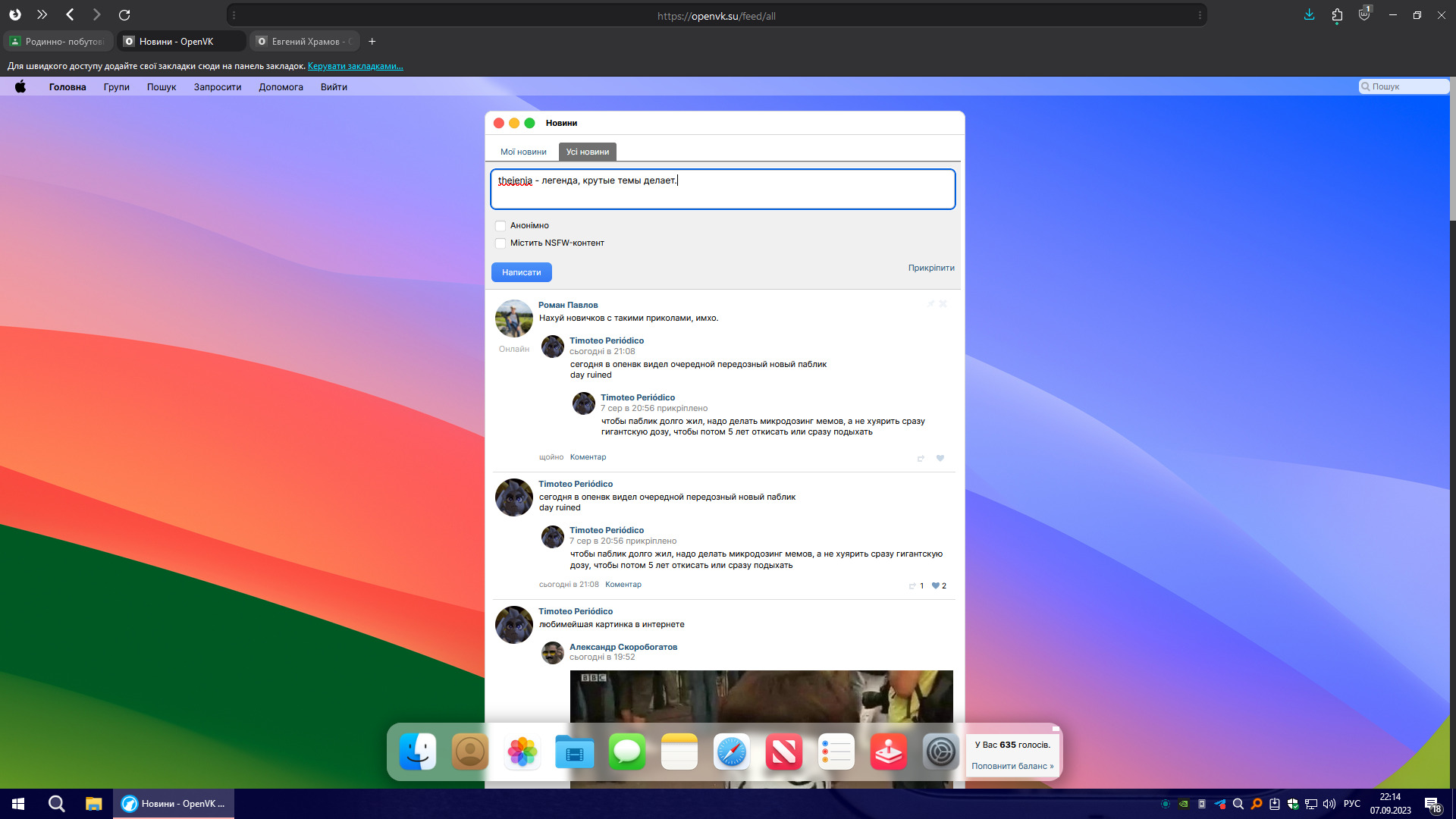Screen dimensions: 1456x819
Task: Open the Групи menu item
Action: pyautogui.click(x=116, y=87)
